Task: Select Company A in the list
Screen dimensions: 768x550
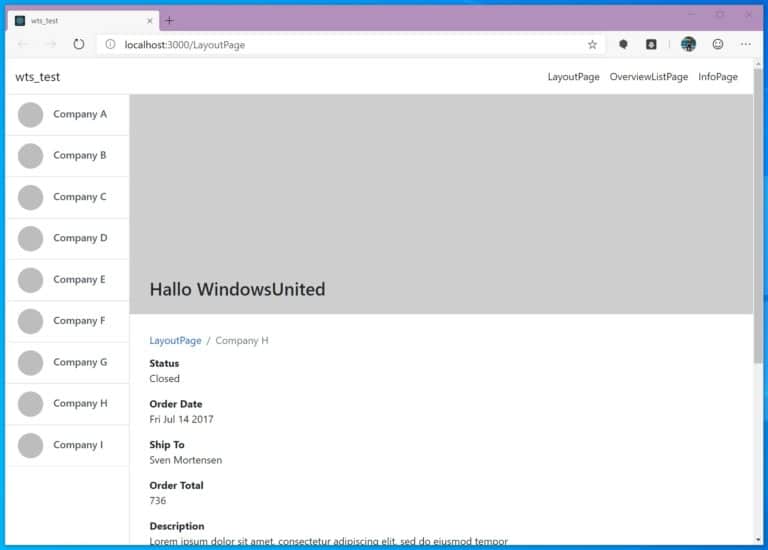Action: coord(68,115)
